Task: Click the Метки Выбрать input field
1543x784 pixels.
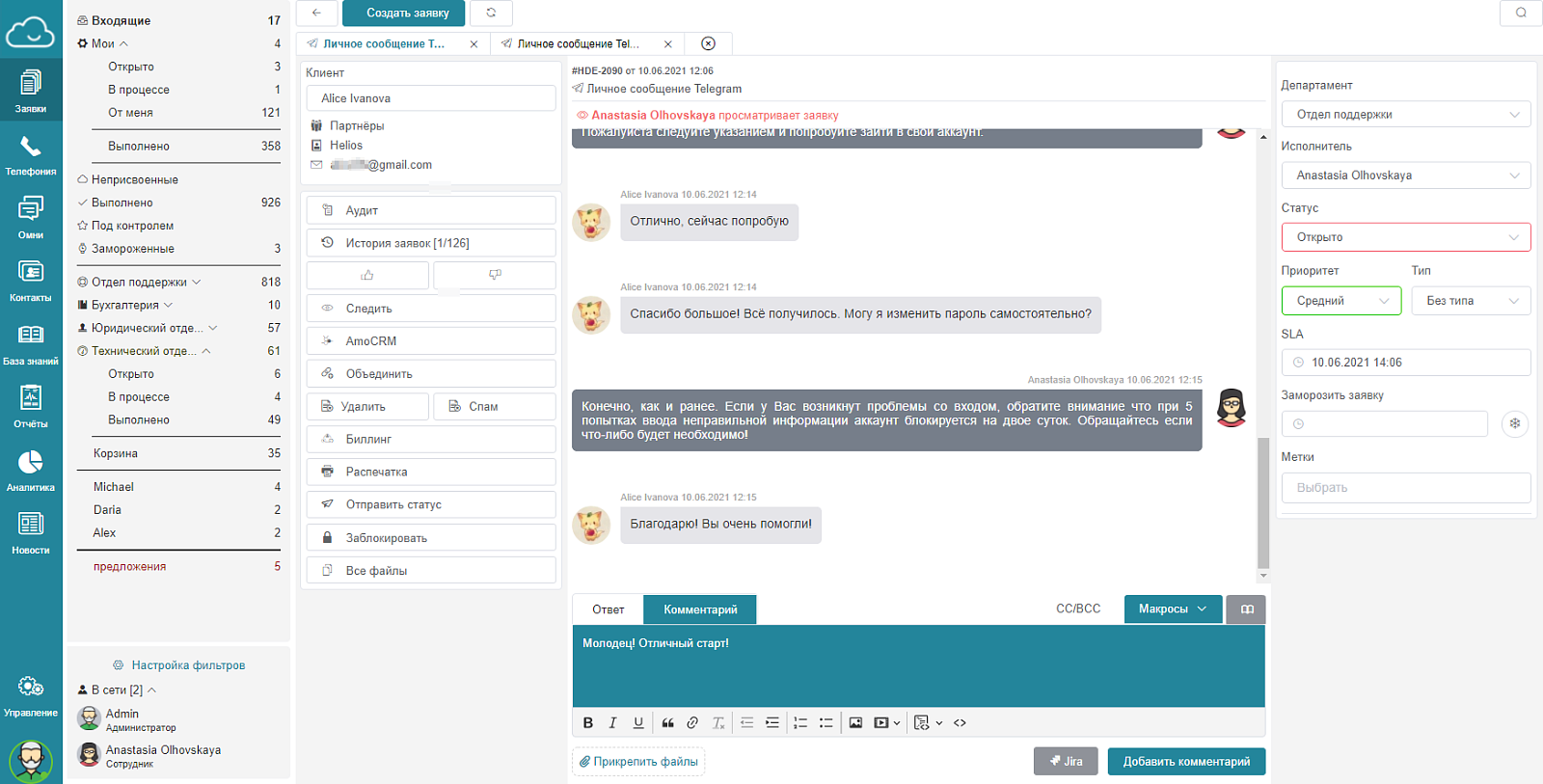Action: point(1406,488)
